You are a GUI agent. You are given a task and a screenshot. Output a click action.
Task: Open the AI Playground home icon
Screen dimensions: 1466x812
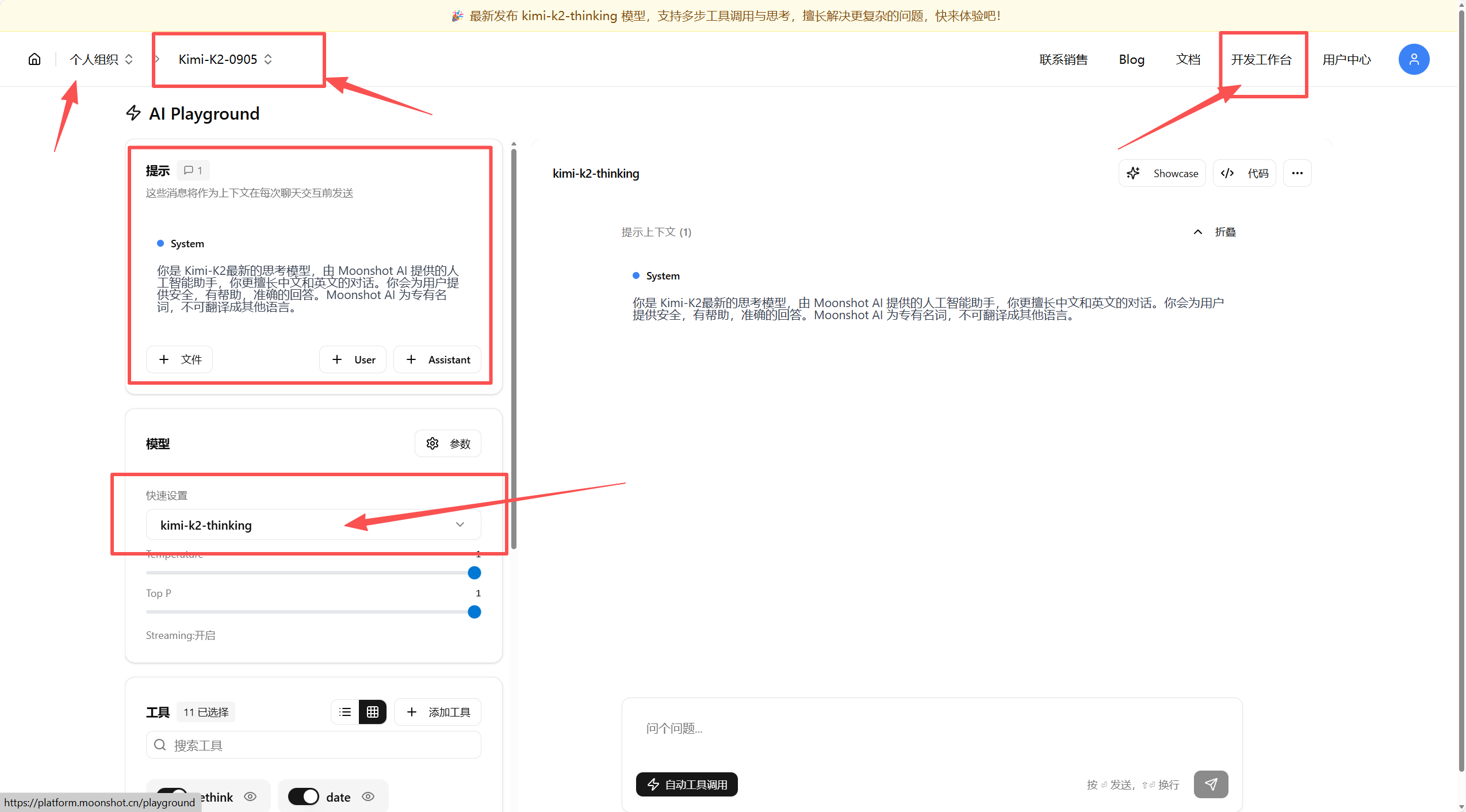35,59
